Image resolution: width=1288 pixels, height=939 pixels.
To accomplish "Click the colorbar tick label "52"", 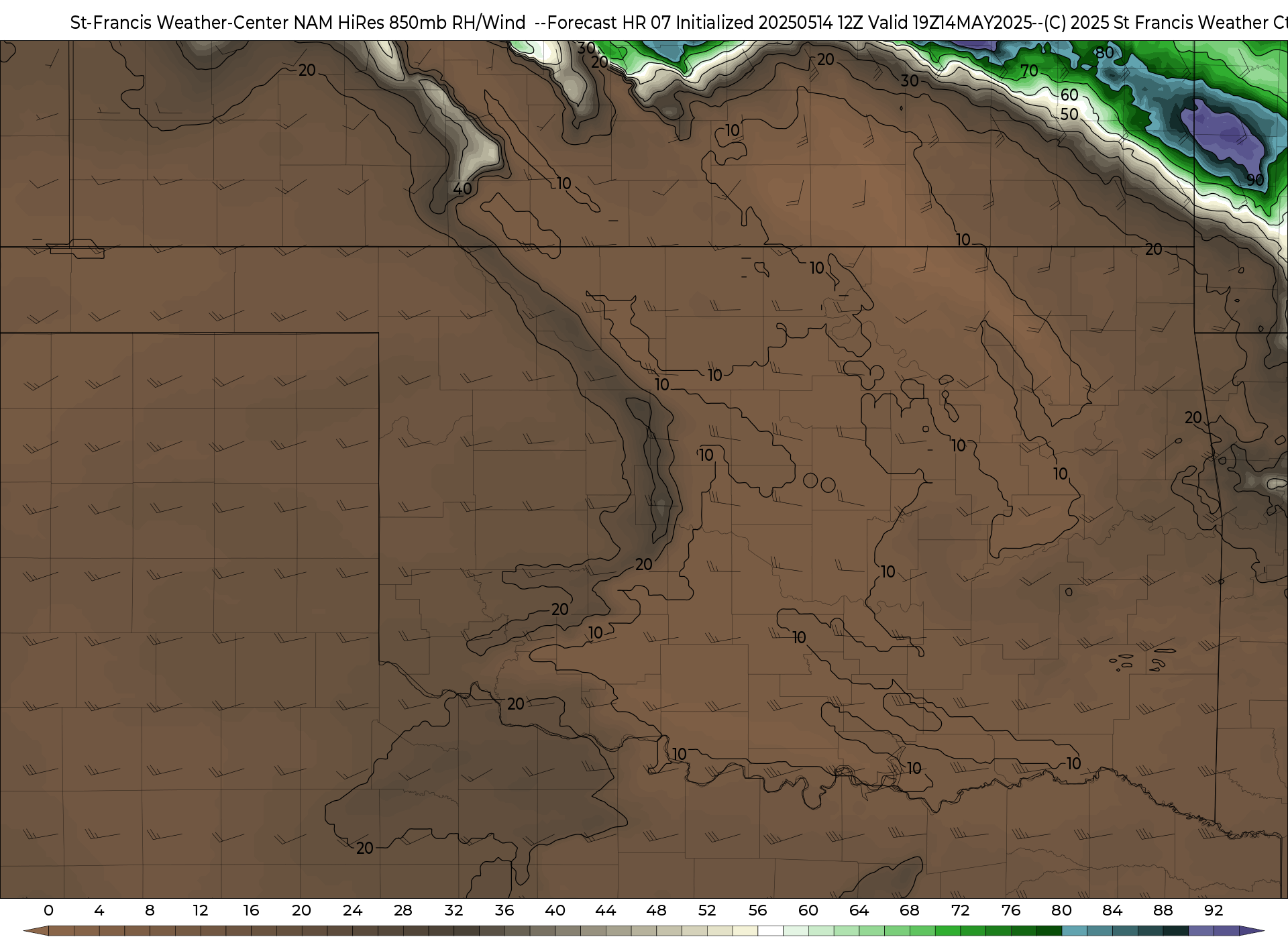I will point(707,910).
